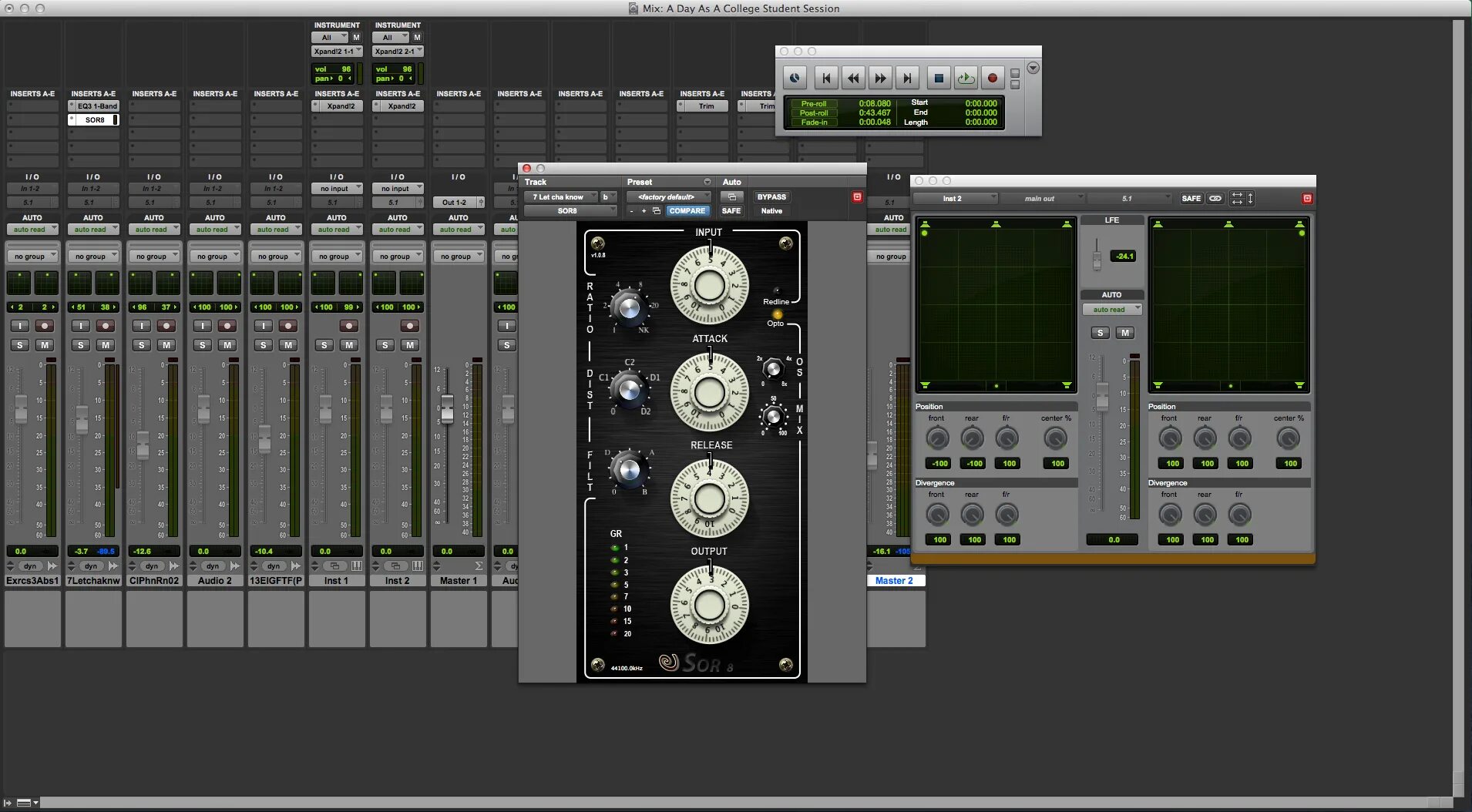Screen dimensions: 1472x812
Task: Click the red target icon in Inst 2 panner window
Action: (1307, 199)
